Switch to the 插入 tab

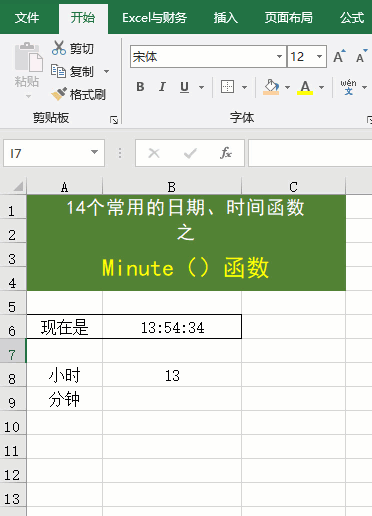click(226, 18)
